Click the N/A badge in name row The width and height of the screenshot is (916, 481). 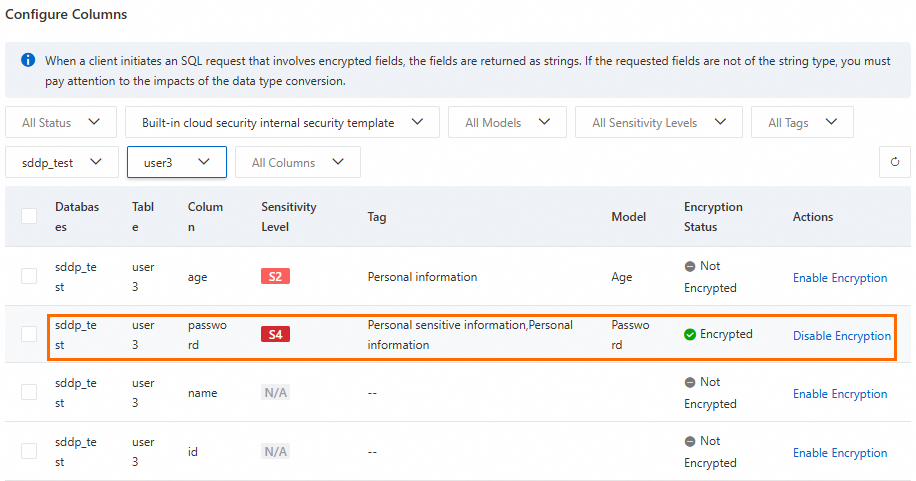275,393
